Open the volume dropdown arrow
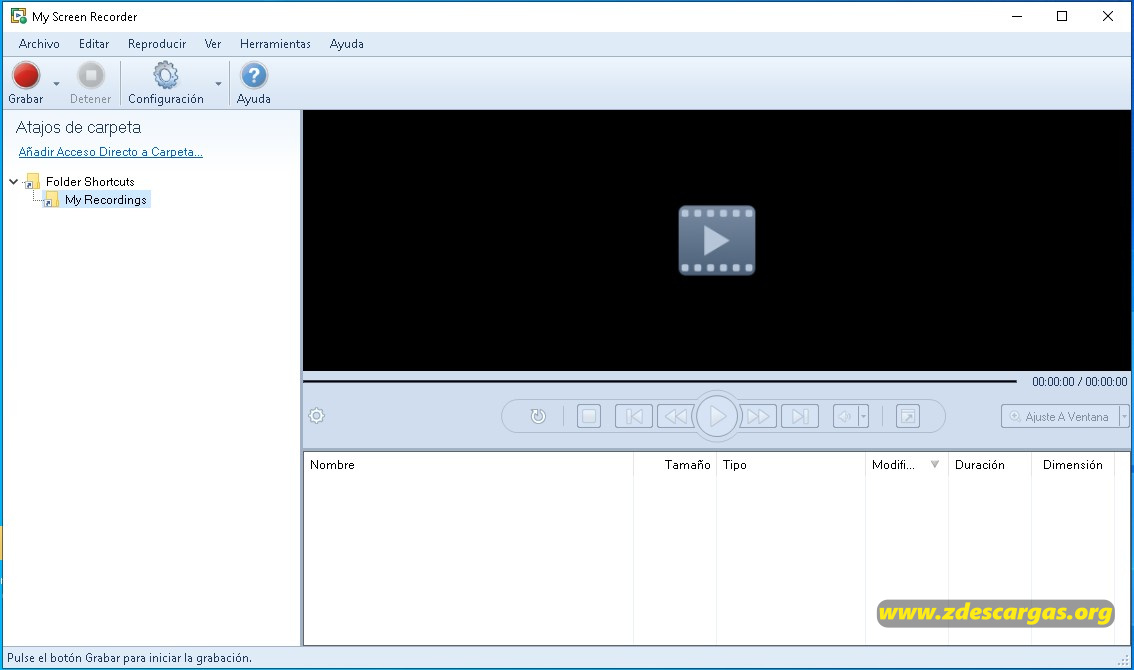This screenshot has width=1134, height=670. click(863, 416)
